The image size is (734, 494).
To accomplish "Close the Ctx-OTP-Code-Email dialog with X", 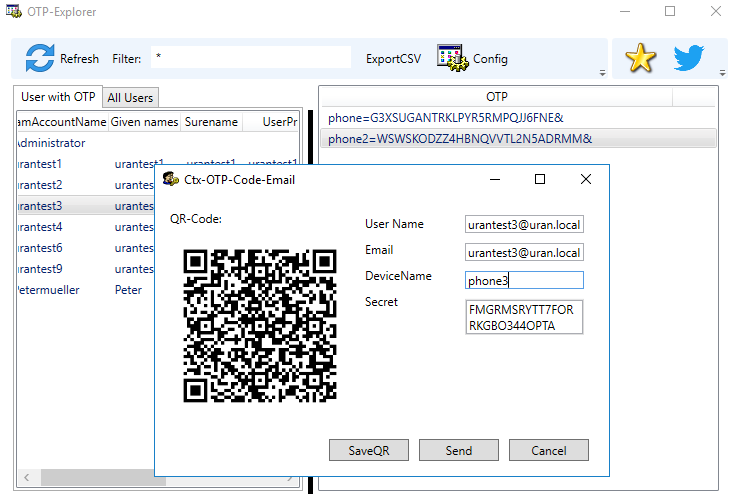I will (x=586, y=179).
